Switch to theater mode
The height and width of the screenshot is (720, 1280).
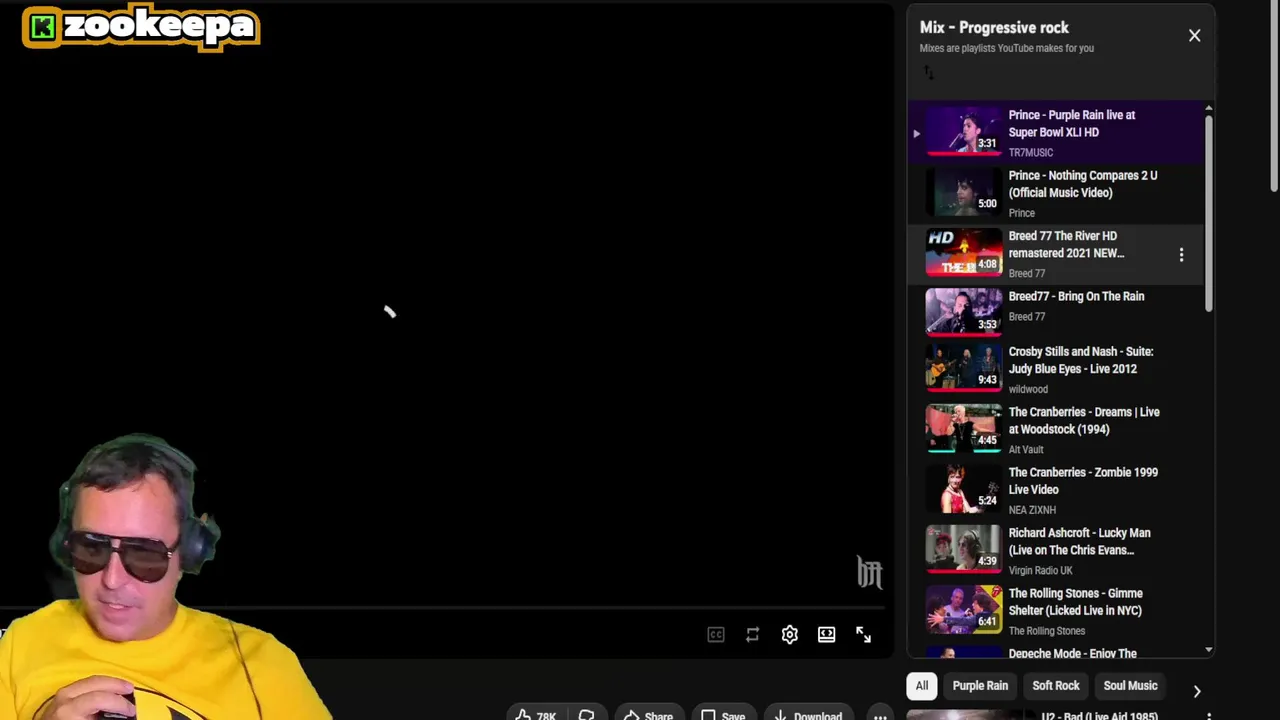(826, 635)
